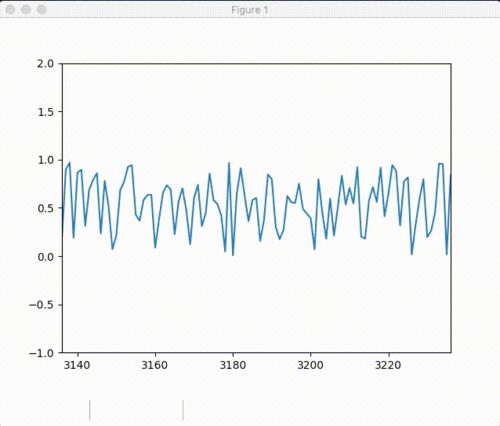Click the empty plot area above the line
This screenshot has height=426, width=500.
coord(257,110)
